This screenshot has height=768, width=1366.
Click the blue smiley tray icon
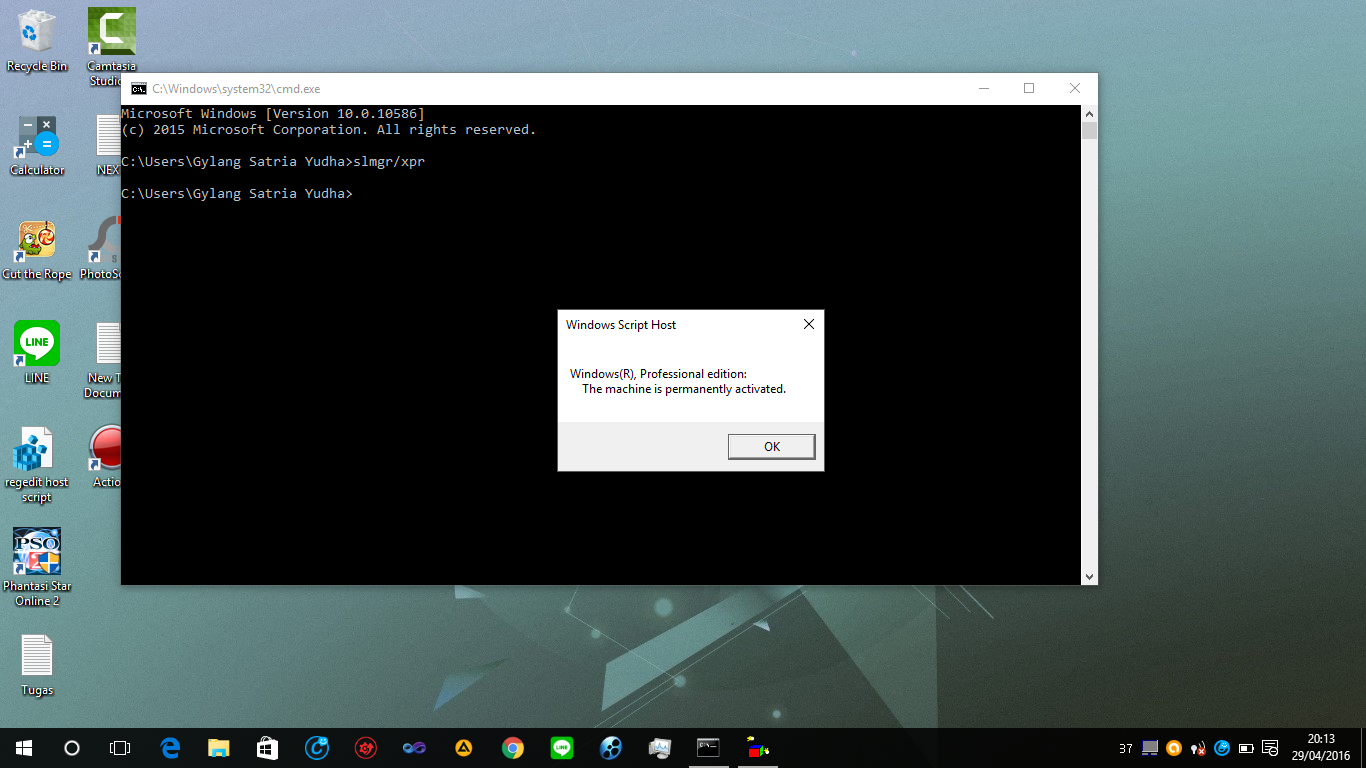tap(1222, 748)
